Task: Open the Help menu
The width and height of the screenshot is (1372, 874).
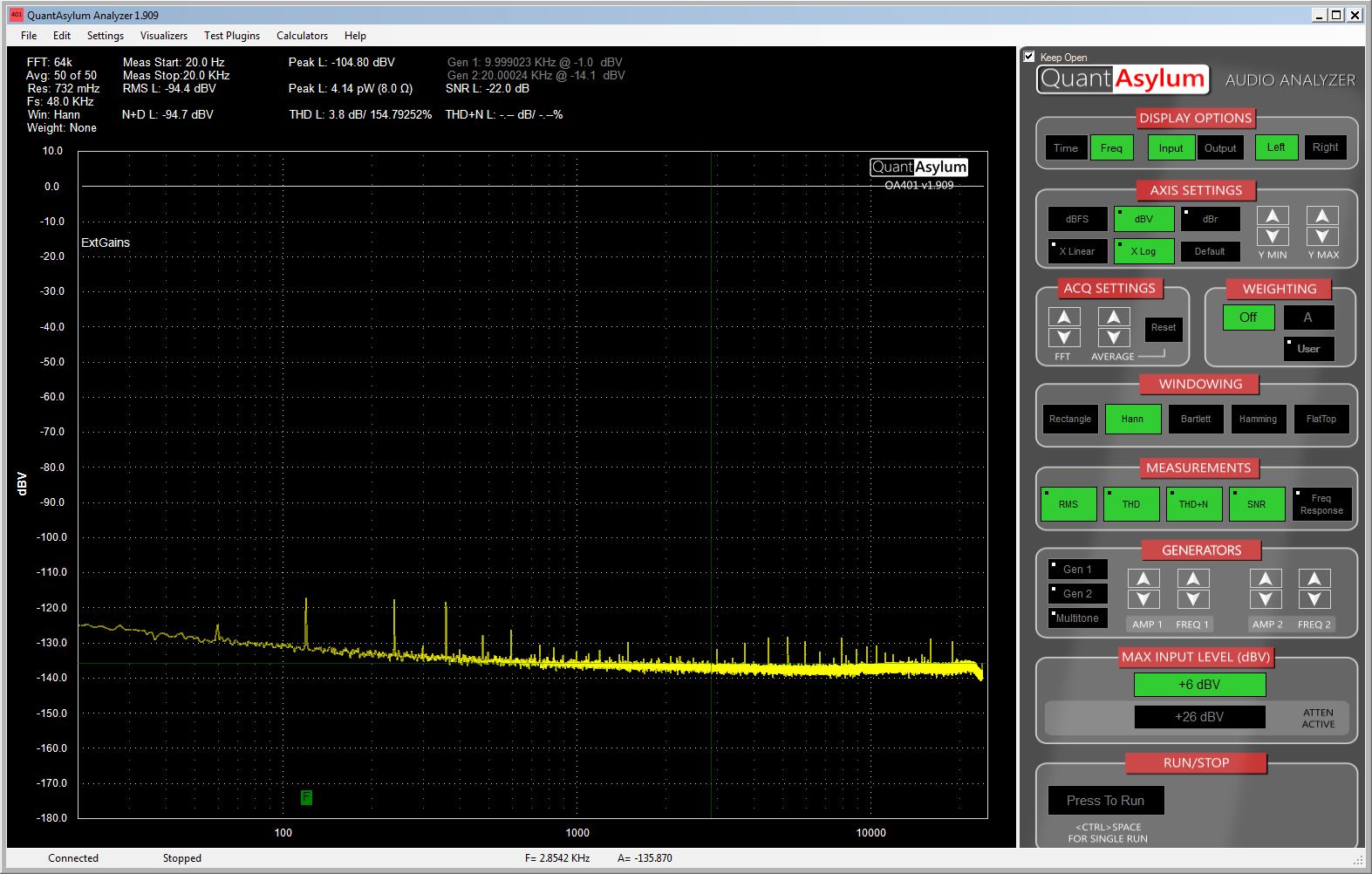Action: pos(355,36)
